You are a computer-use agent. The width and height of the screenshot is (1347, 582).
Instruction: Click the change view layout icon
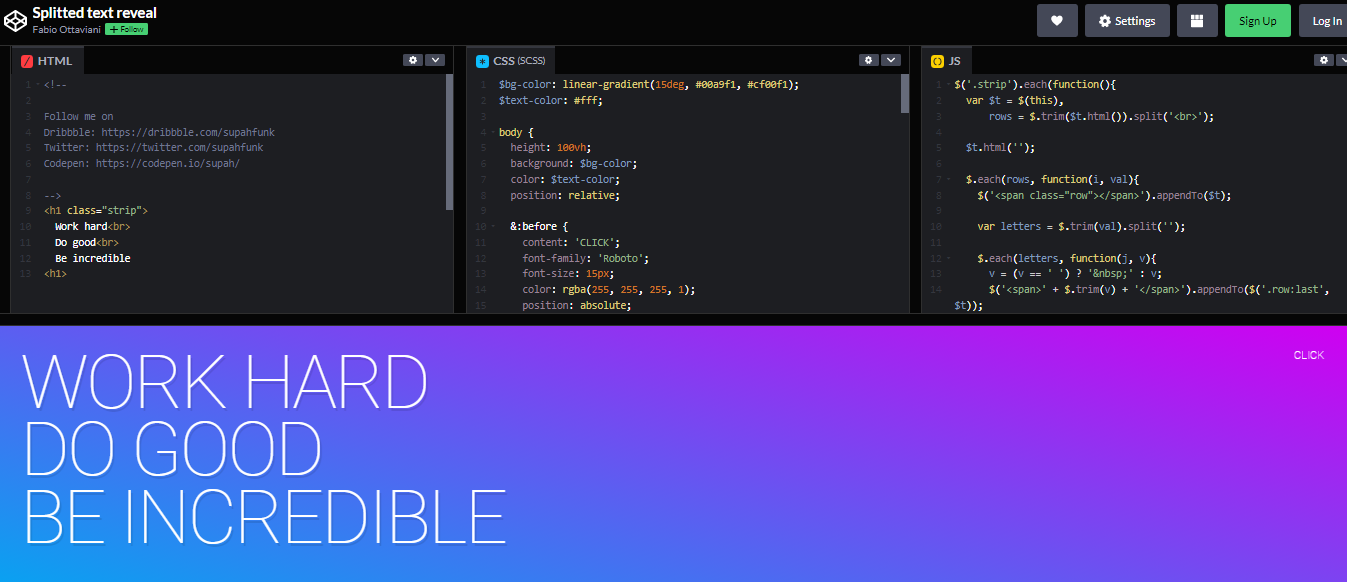click(x=1196, y=20)
